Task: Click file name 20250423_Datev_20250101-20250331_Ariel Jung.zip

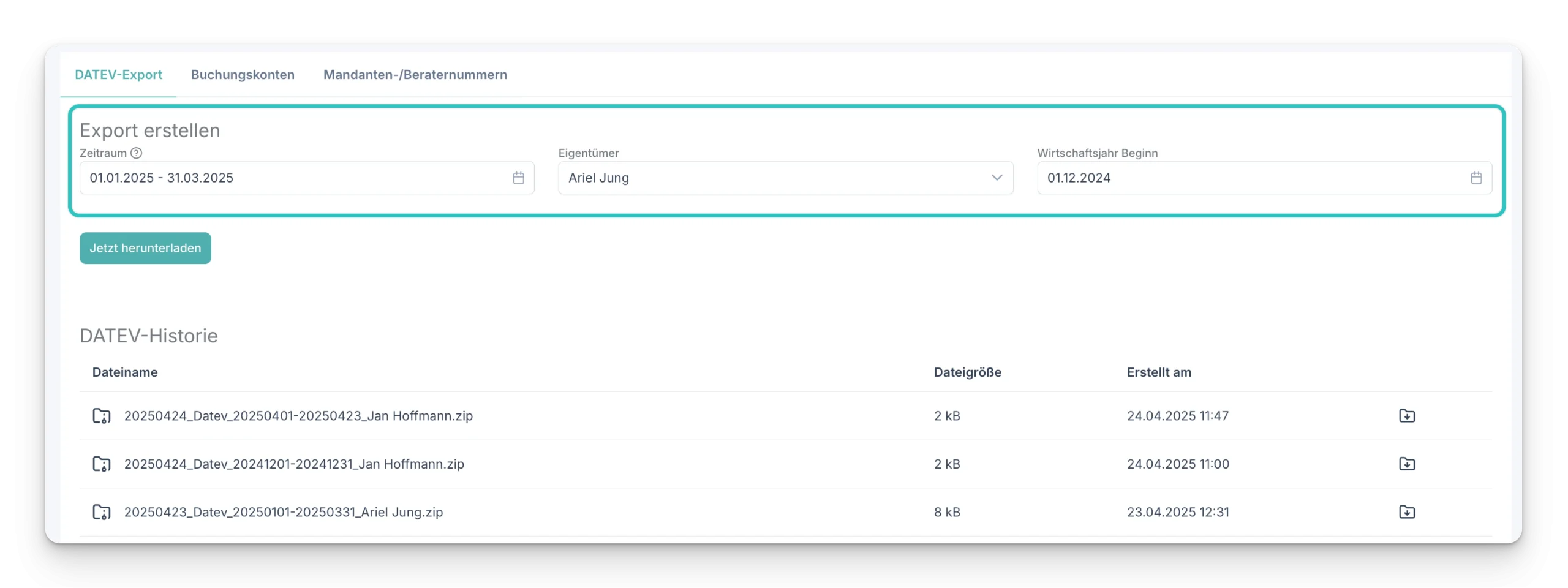Action: 284,512
